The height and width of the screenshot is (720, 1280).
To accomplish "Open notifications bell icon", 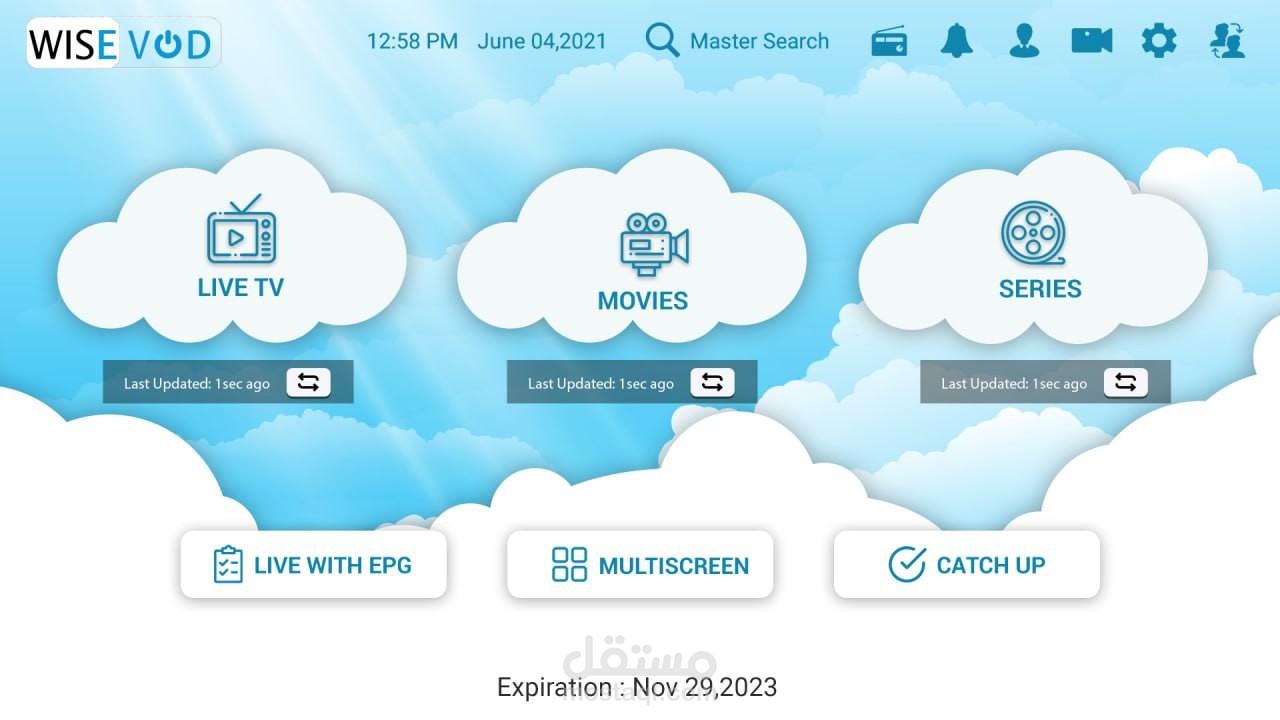I will click(957, 41).
